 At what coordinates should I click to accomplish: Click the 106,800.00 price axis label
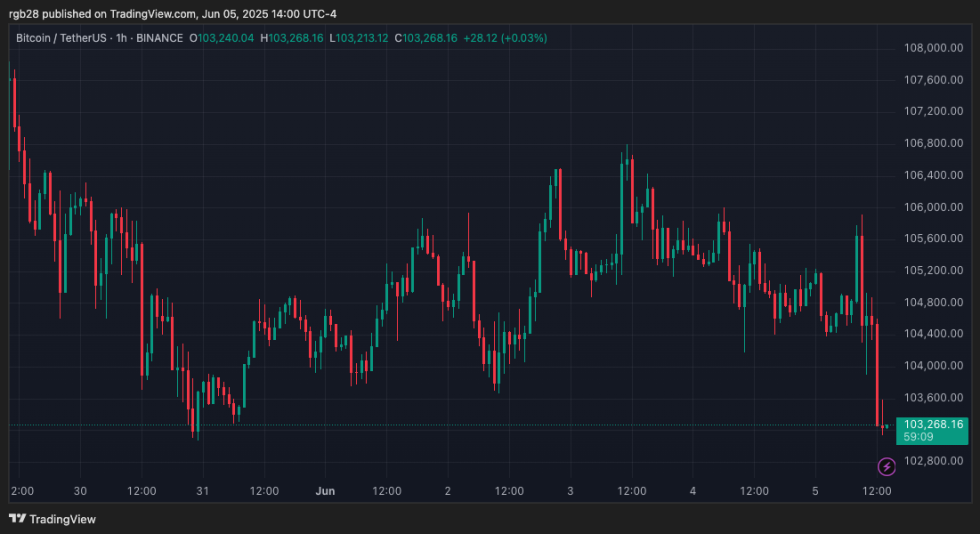tap(933, 143)
